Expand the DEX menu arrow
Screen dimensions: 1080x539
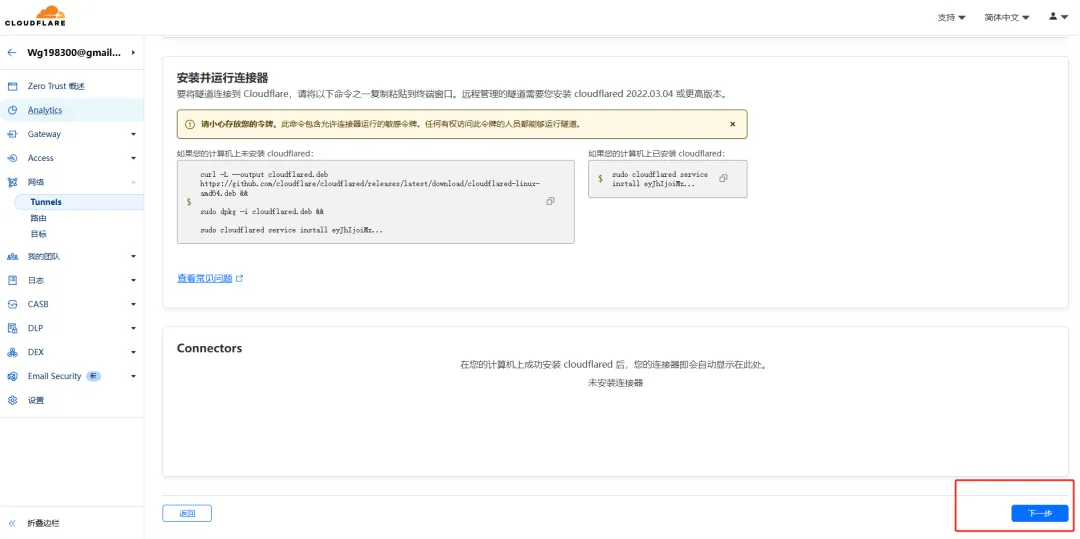click(134, 352)
